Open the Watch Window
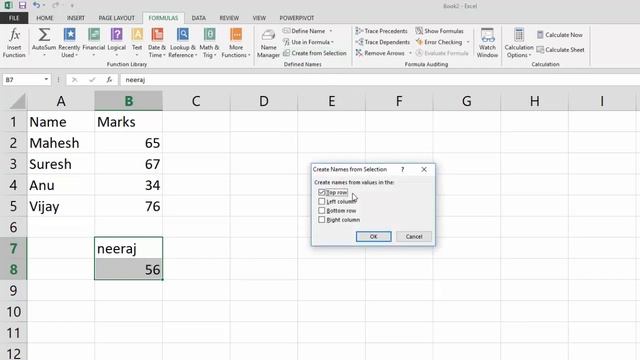The width and height of the screenshot is (640, 360). coord(487,43)
